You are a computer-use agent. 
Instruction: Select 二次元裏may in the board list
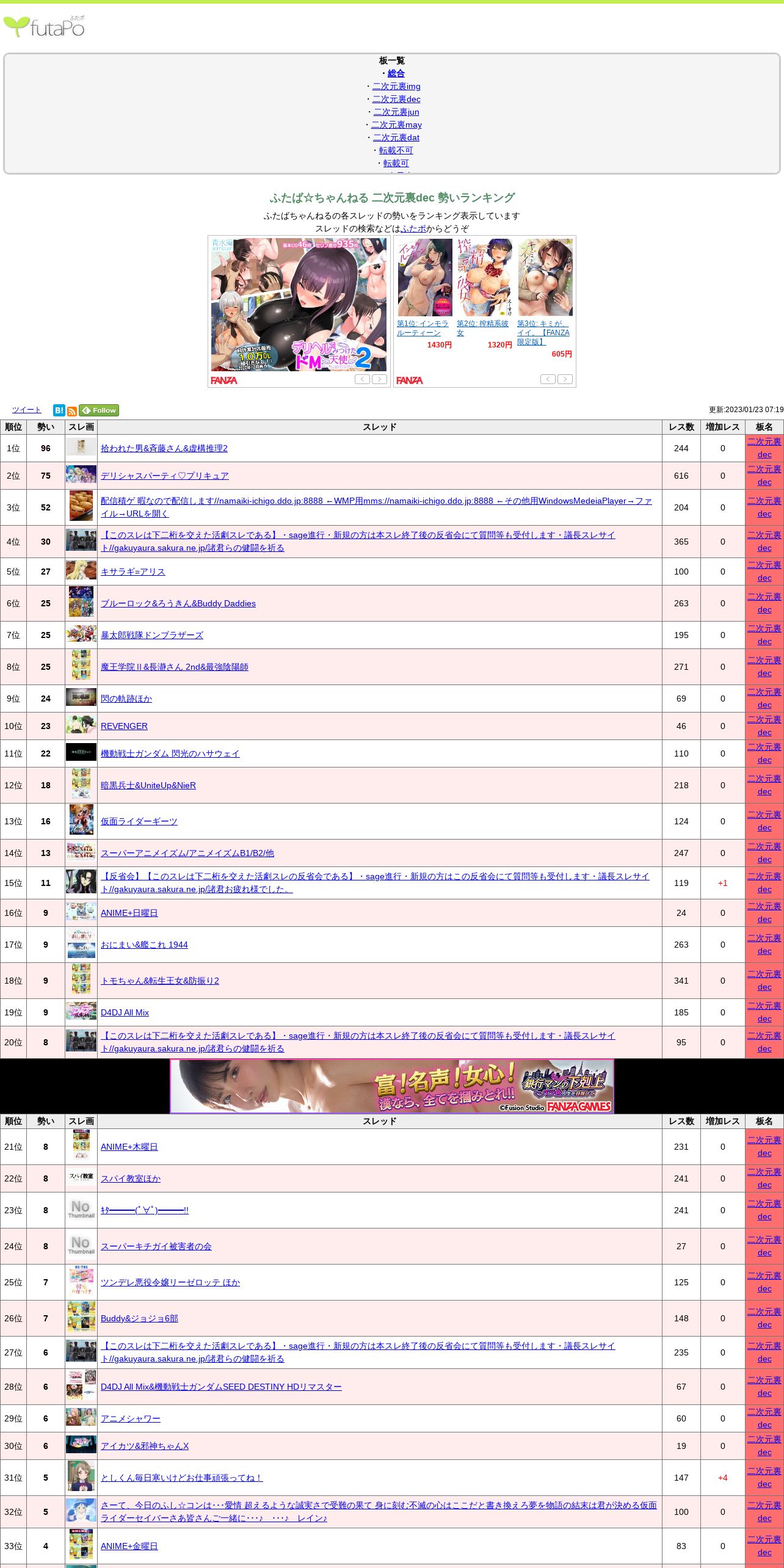396,125
